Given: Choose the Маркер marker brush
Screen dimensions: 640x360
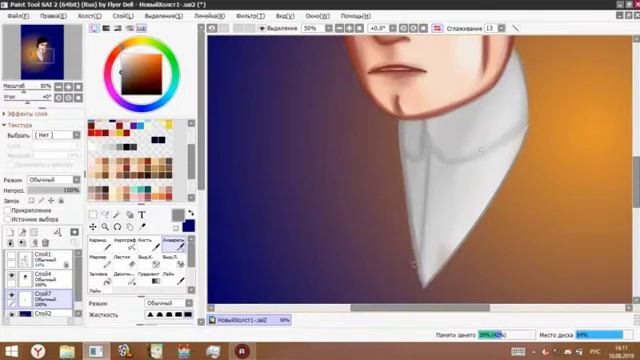Looking at the screenshot, I should (x=100, y=261).
